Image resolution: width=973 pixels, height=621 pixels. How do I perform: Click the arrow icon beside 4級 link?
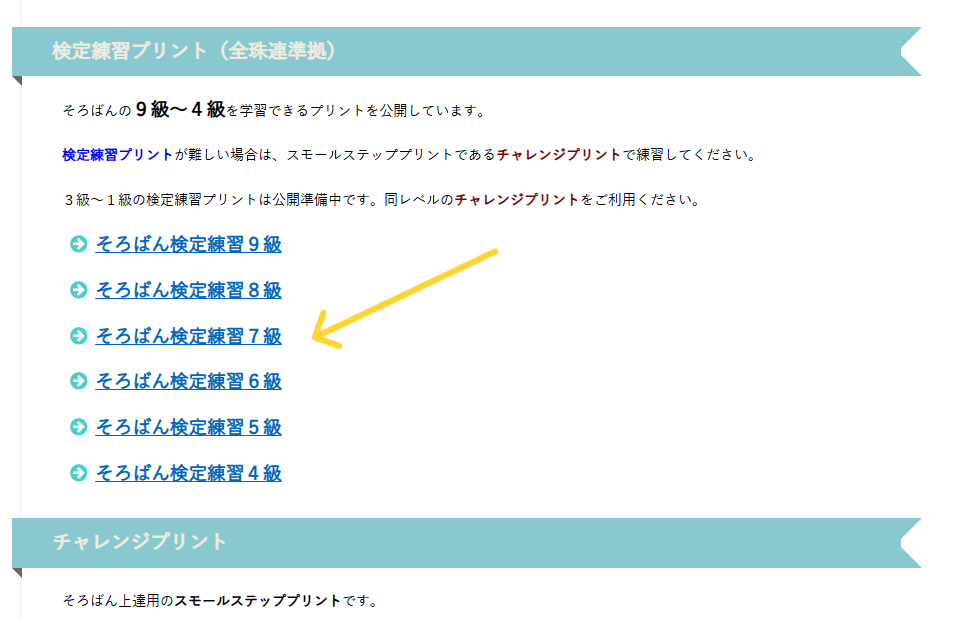(79, 473)
